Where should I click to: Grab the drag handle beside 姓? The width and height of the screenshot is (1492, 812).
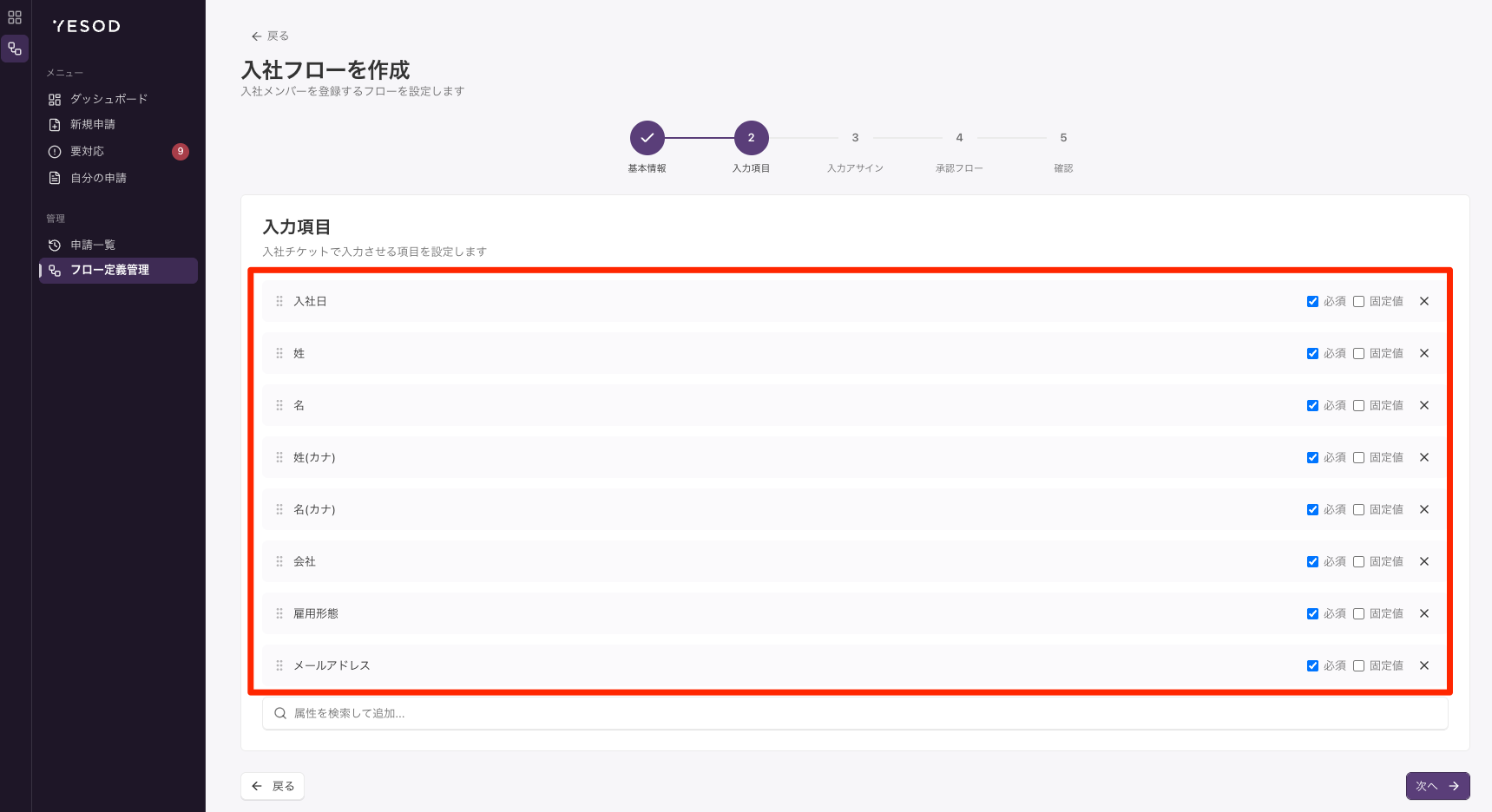click(279, 353)
